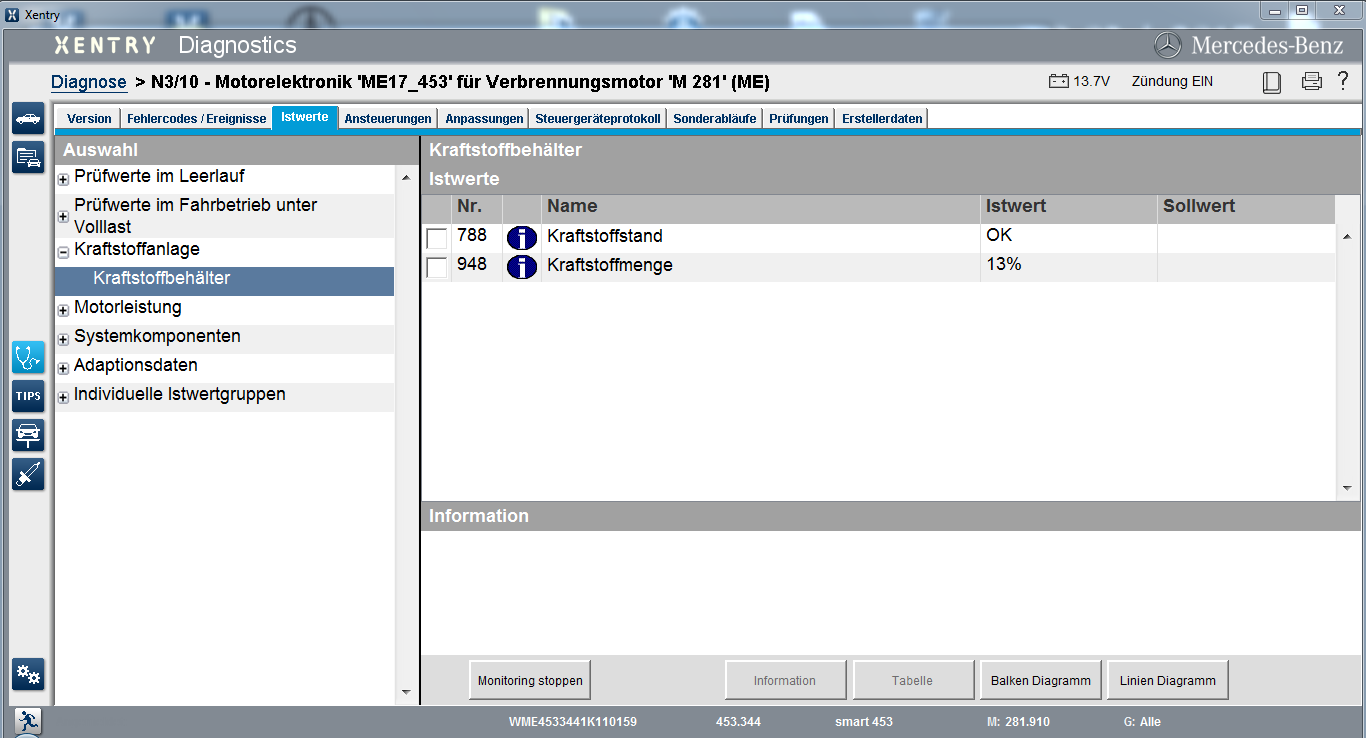Open Balken Diagramm view
Viewport: 1366px width, 738px height.
[1041, 680]
